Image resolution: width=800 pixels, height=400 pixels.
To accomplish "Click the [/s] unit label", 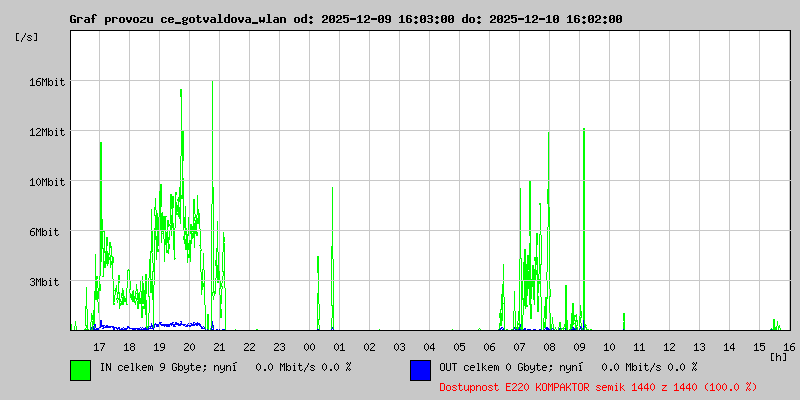I will click(x=27, y=37).
